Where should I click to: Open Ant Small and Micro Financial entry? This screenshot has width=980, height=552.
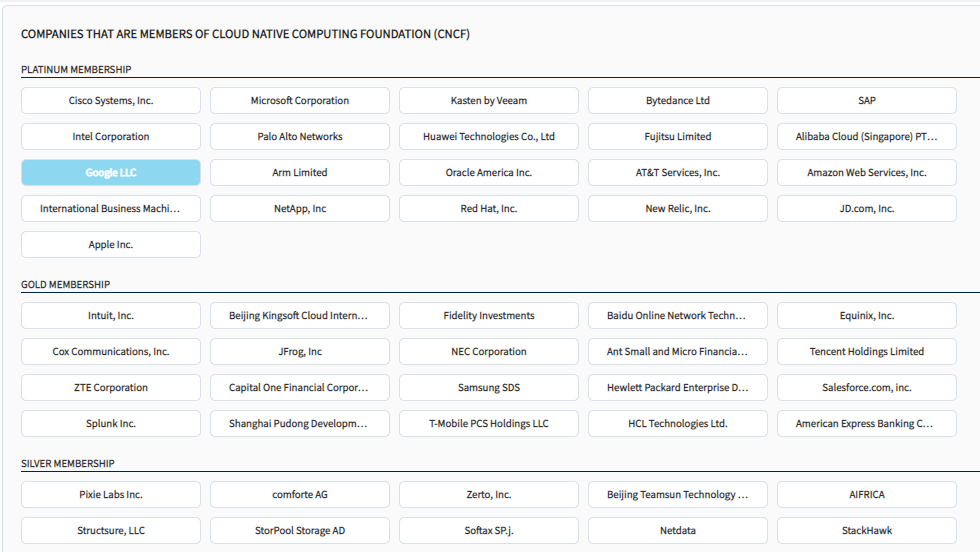(x=678, y=351)
